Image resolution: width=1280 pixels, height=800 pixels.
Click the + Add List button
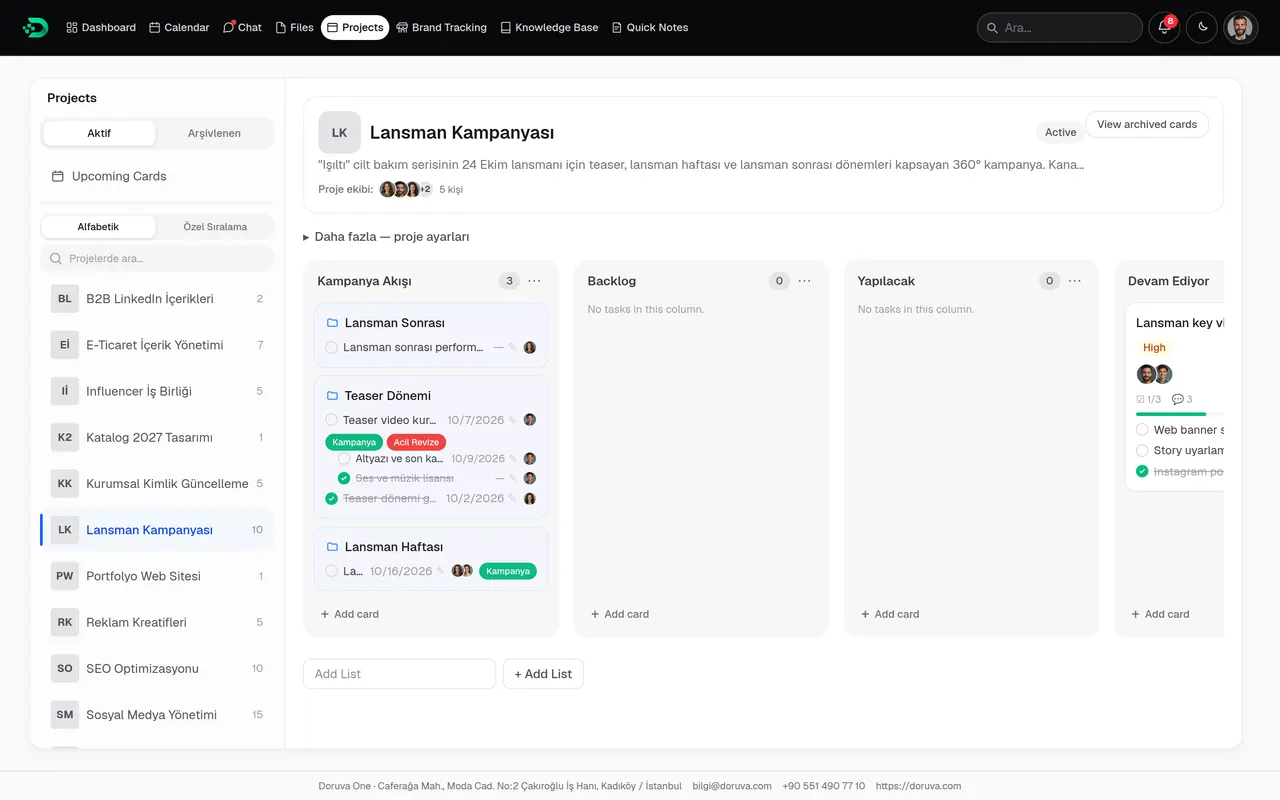click(x=543, y=674)
